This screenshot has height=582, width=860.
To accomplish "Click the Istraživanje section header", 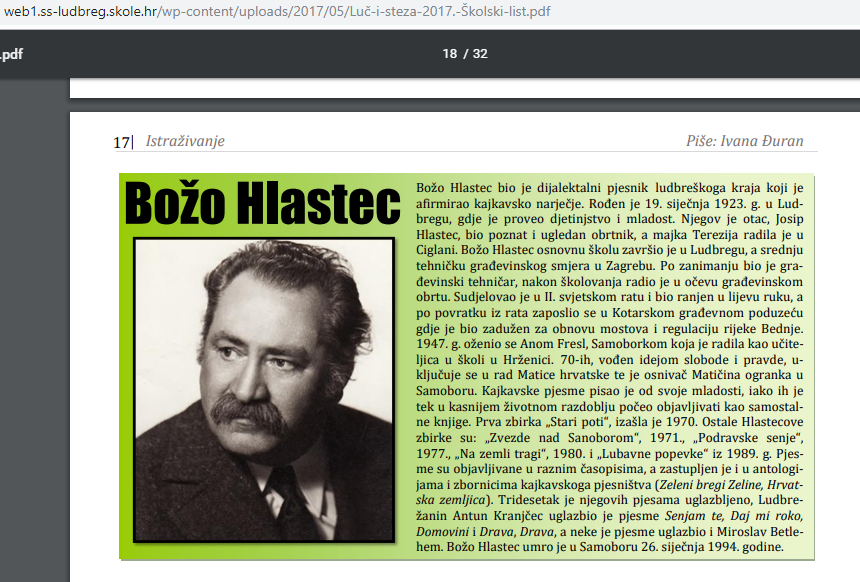I will point(185,141).
